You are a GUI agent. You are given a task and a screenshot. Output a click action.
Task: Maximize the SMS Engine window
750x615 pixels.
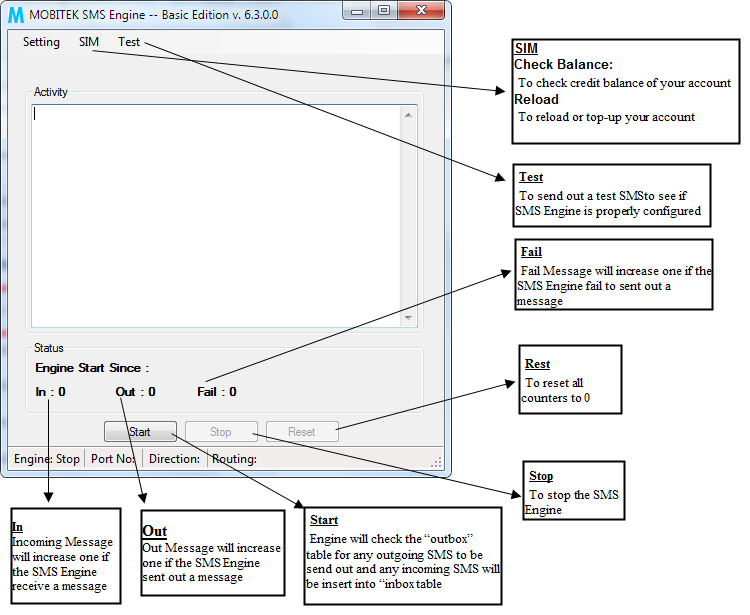[x=384, y=10]
